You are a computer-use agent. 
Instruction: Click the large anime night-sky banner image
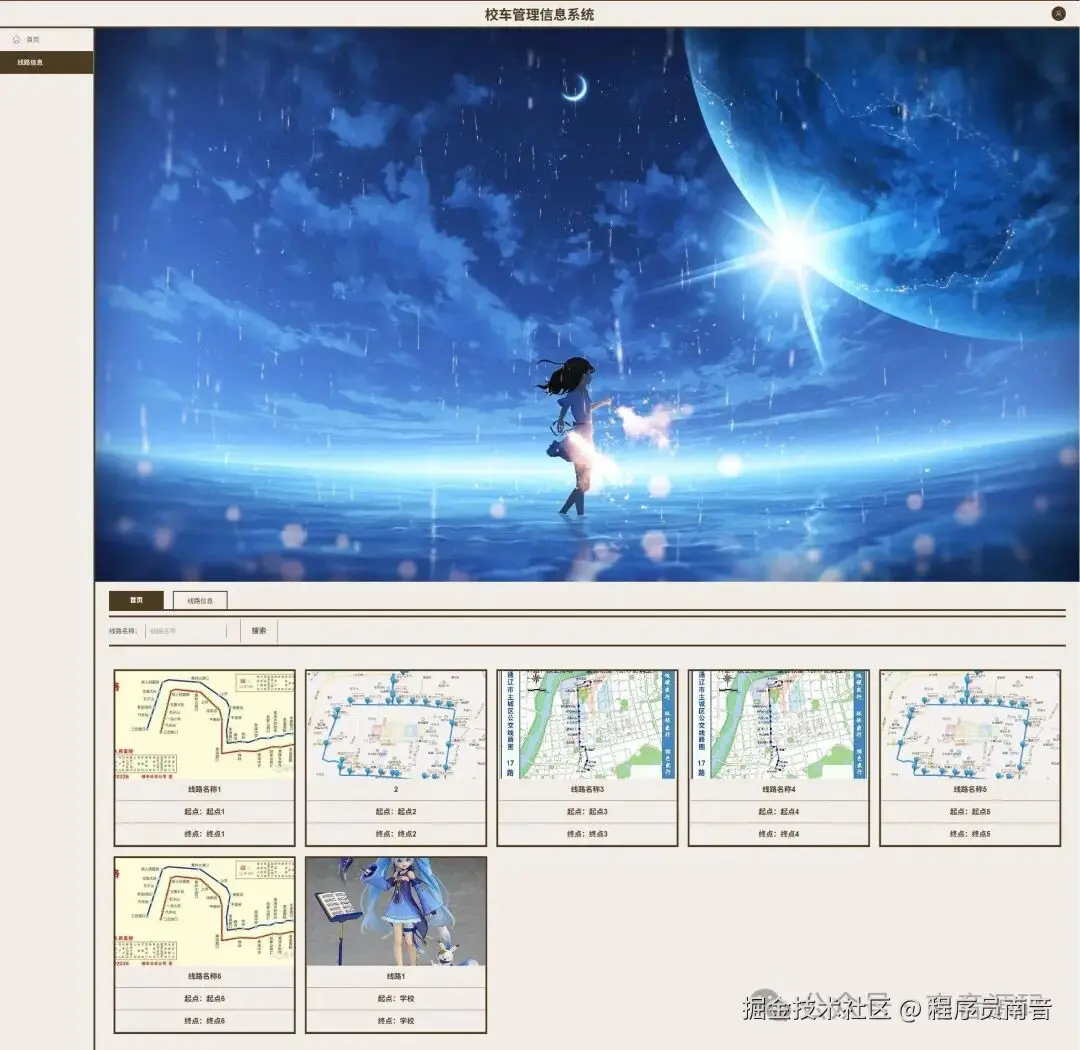pyautogui.click(x=587, y=304)
